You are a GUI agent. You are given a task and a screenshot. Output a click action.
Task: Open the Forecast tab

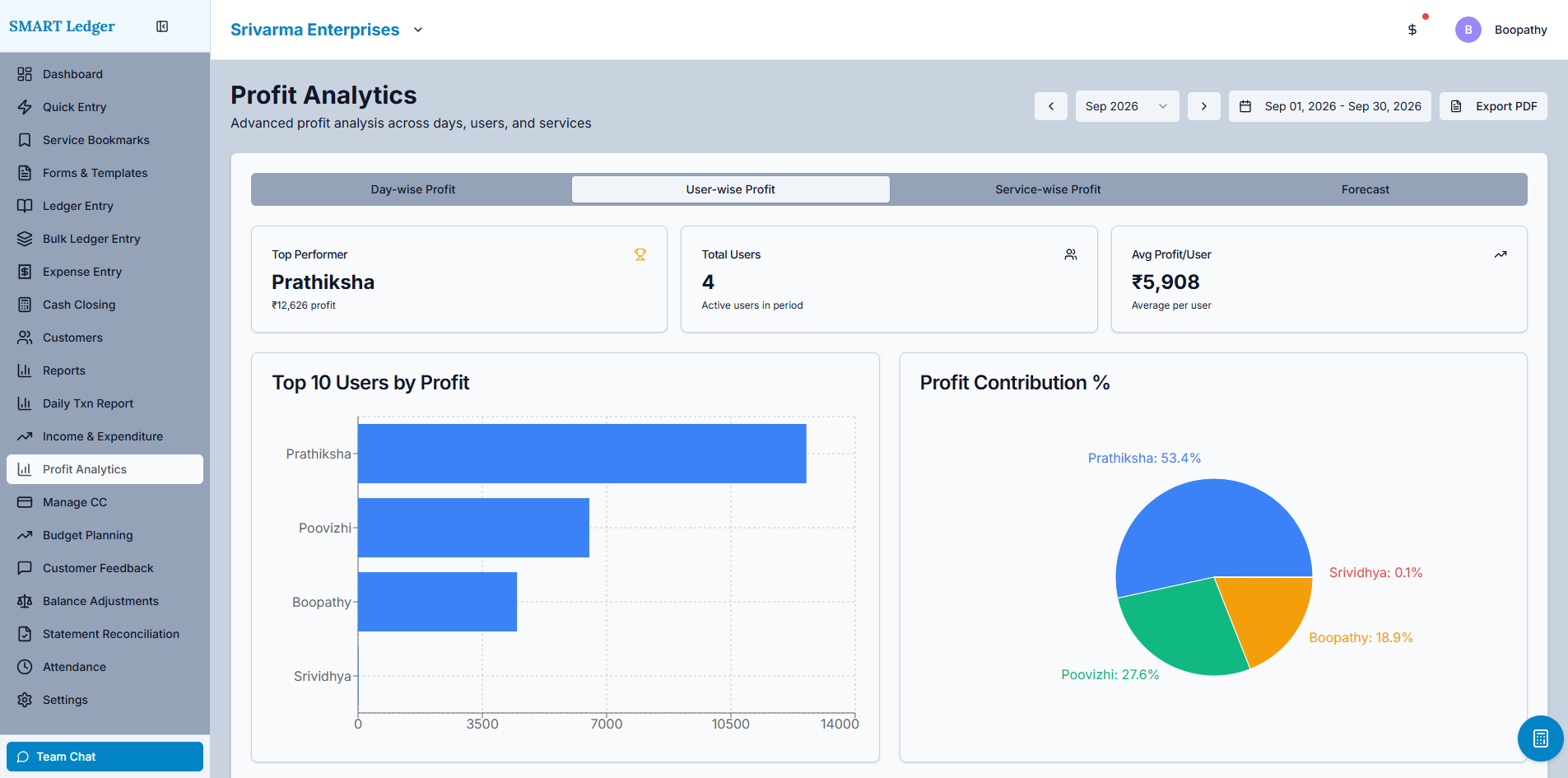[1366, 189]
